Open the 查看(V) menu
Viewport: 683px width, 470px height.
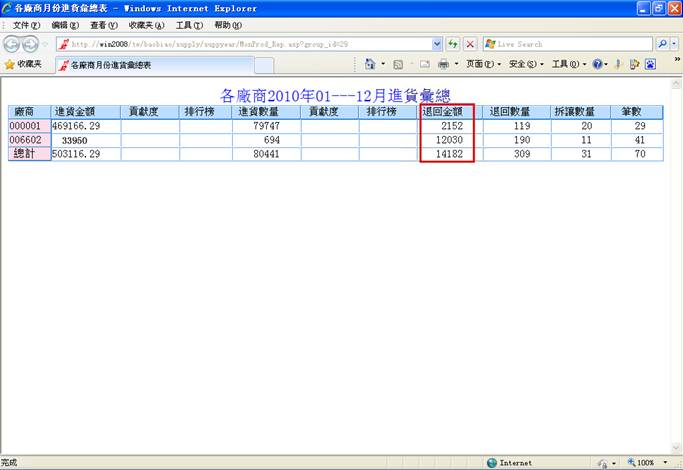coord(103,25)
